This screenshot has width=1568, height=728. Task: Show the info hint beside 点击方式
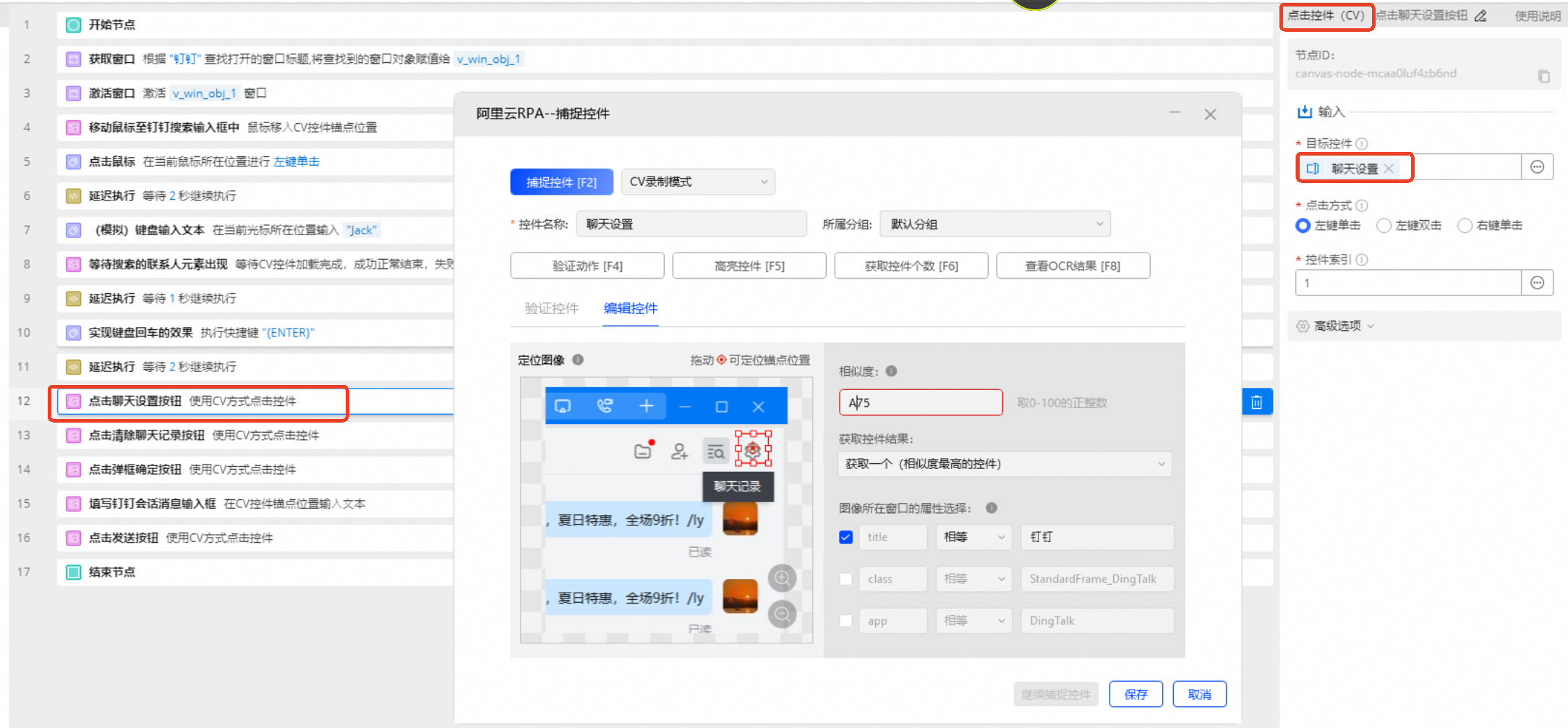click(x=1361, y=206)
